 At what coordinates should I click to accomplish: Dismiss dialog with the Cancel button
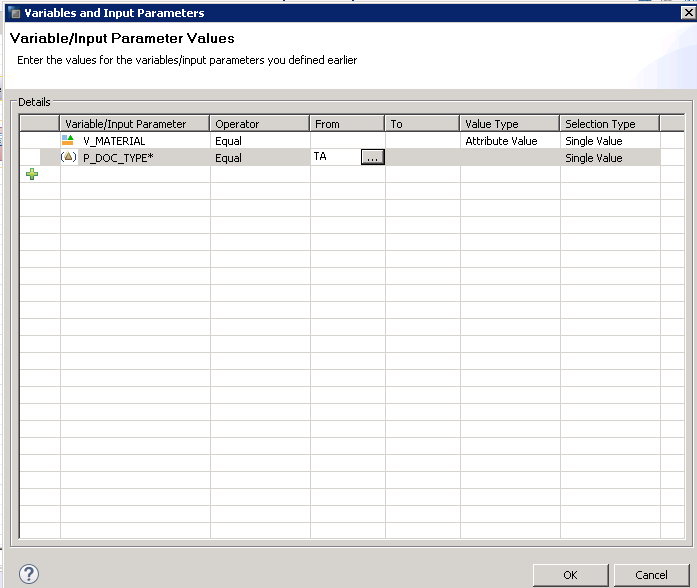[x=651, y=575]
